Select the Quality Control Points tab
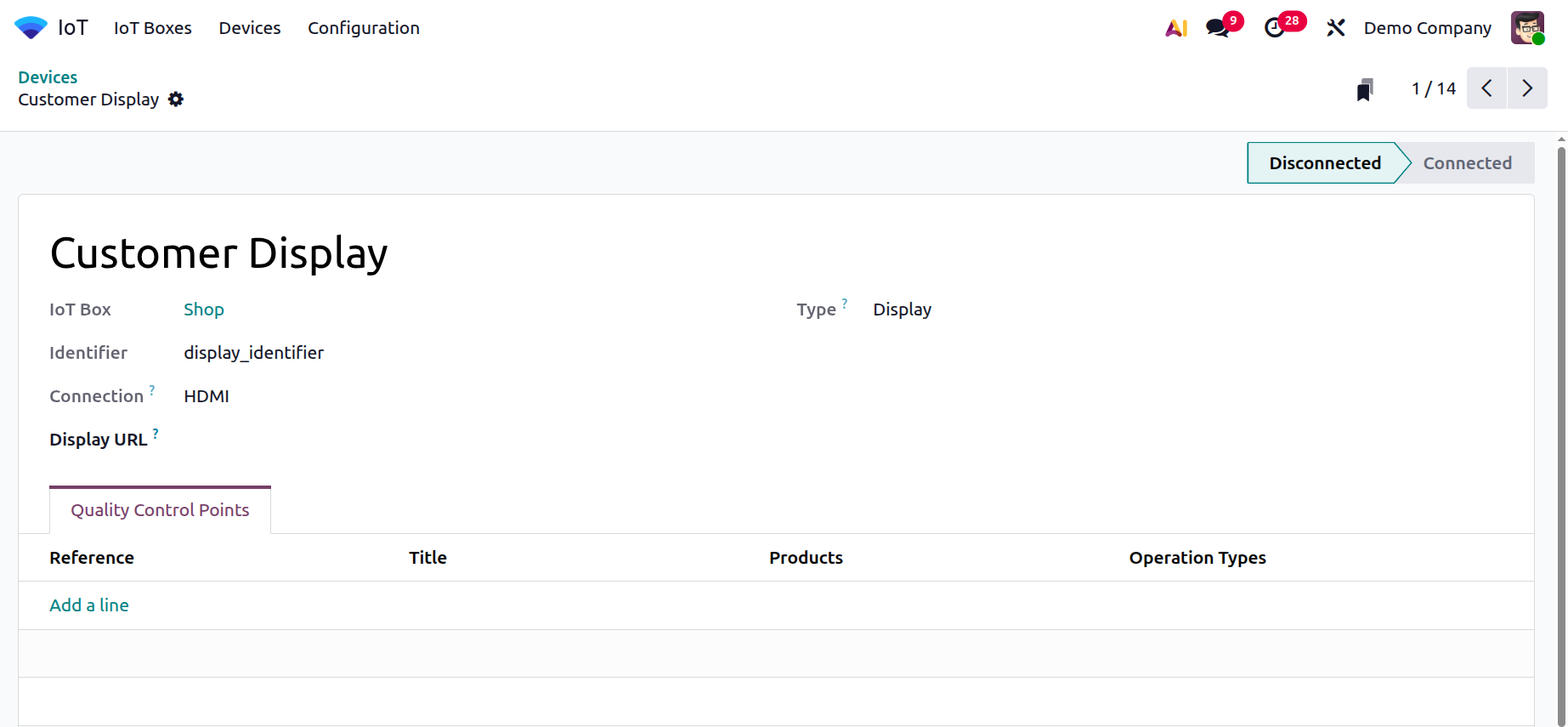Image resolution: width=1568 pixels, height=727 pixels. coord(160,510)
